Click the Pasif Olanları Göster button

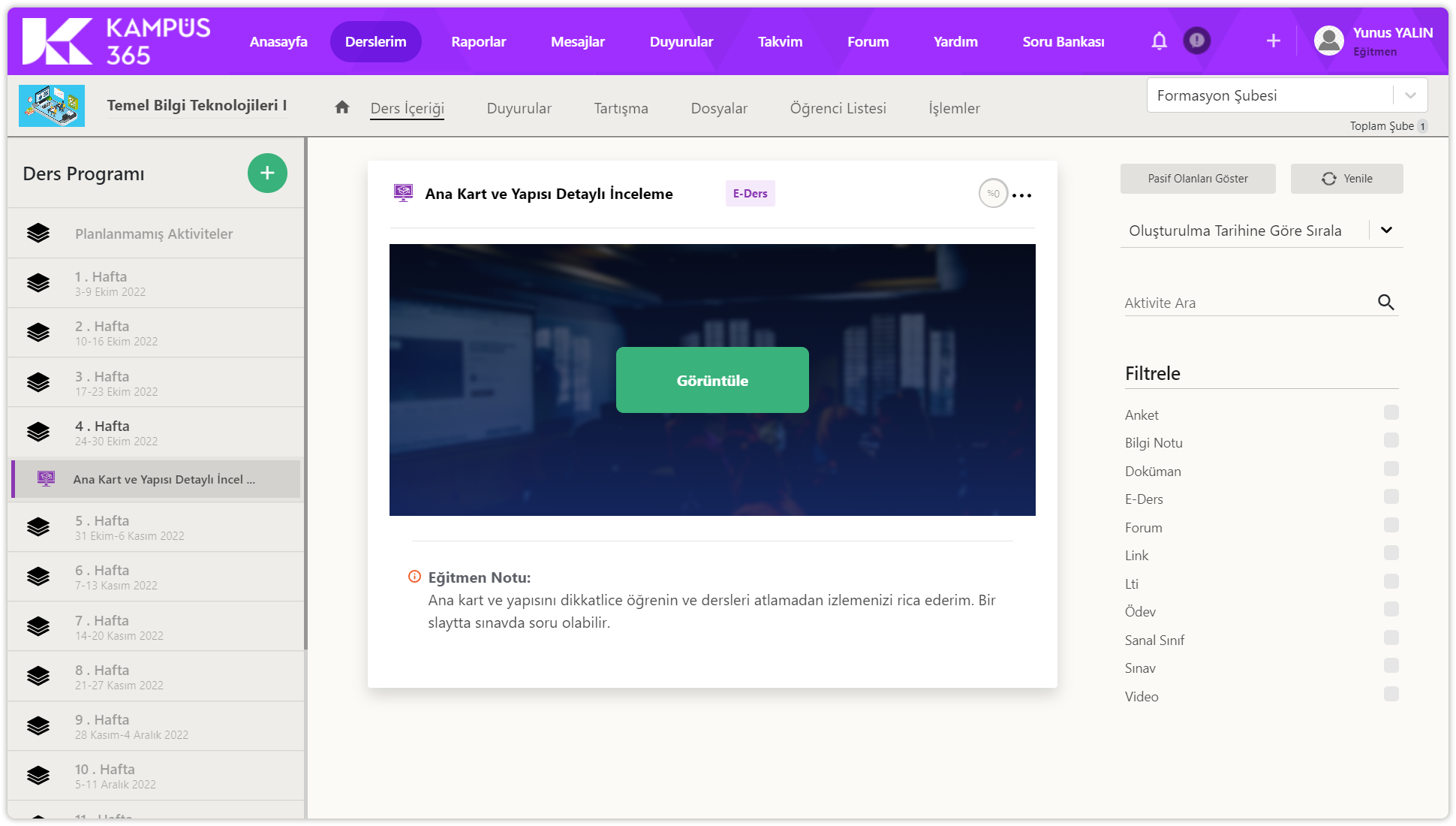click(x=1198, y=179)
